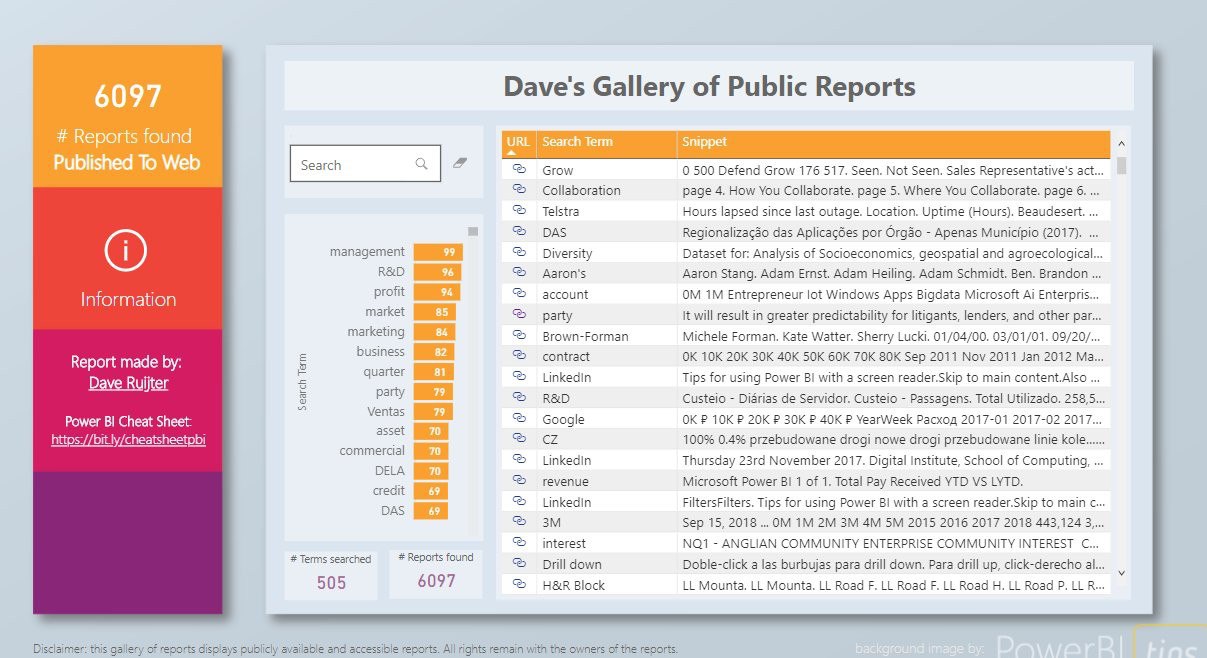Select the DELA bar in chart
Image resolution: width=1207 pixels, height=658 pixels.
pos(431,471)
